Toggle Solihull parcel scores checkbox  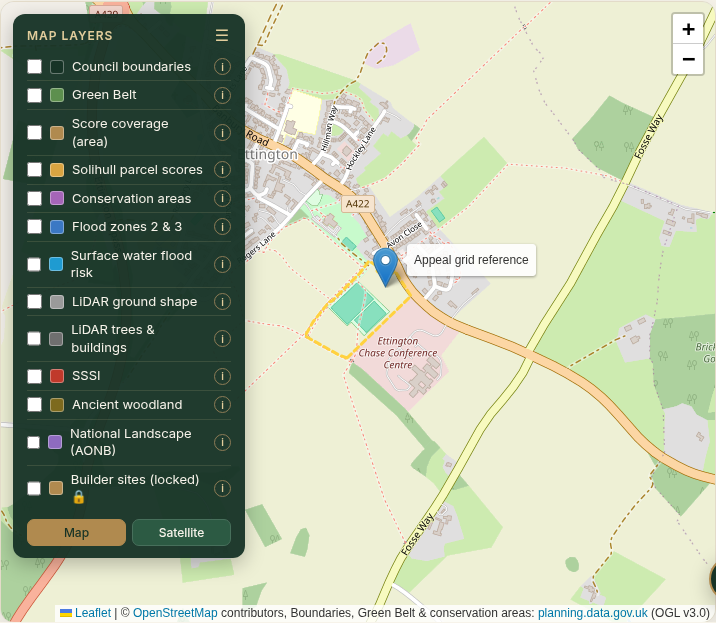pyautogui.click(x=34, y=169)
